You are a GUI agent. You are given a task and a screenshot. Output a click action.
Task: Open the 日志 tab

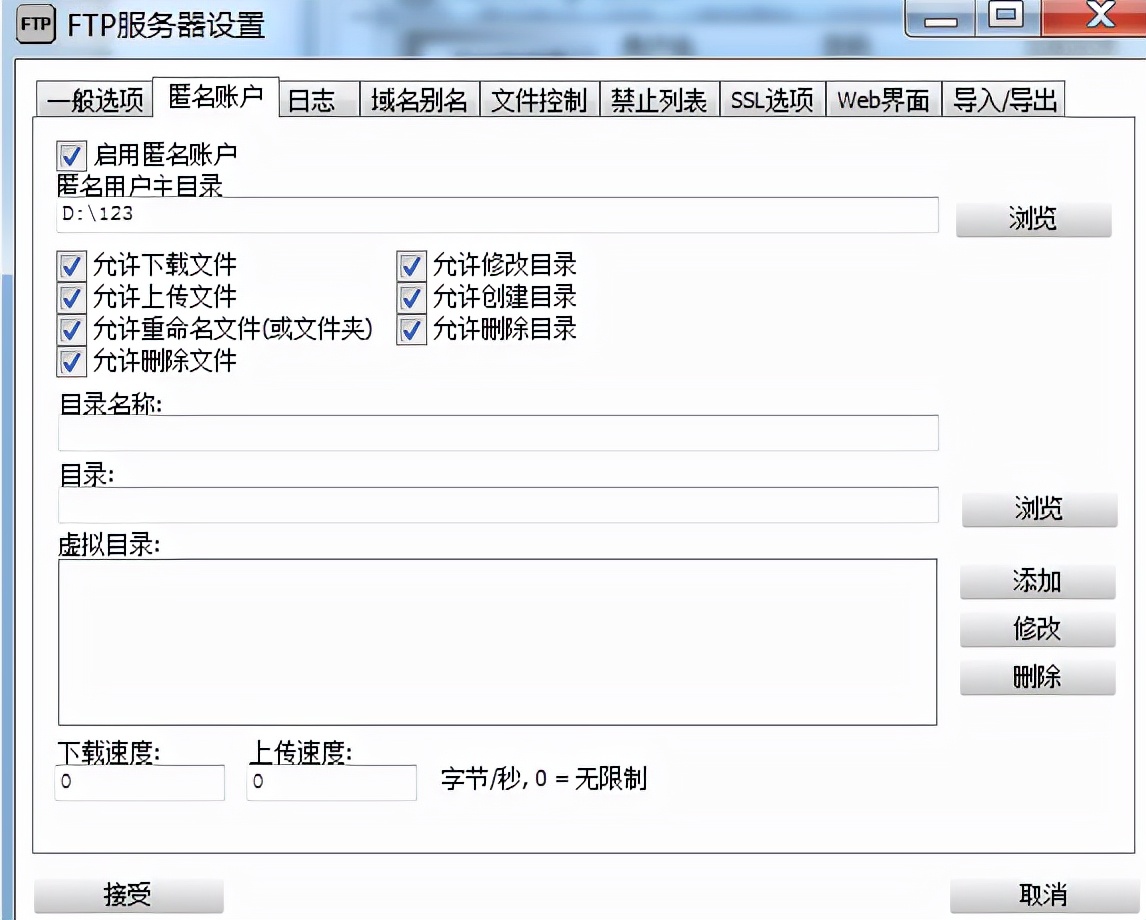pos(313,99)
